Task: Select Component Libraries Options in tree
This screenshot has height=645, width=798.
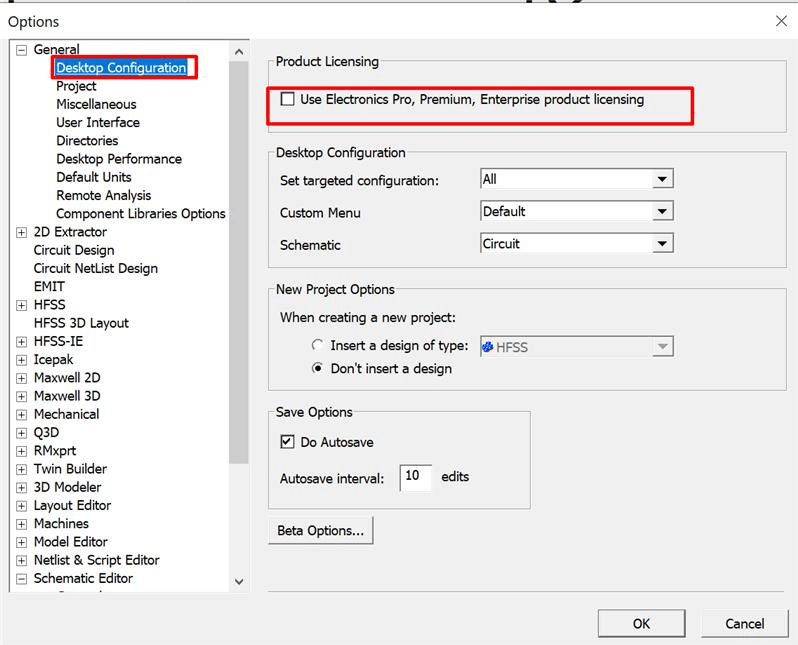Action: tap(140, 214)
